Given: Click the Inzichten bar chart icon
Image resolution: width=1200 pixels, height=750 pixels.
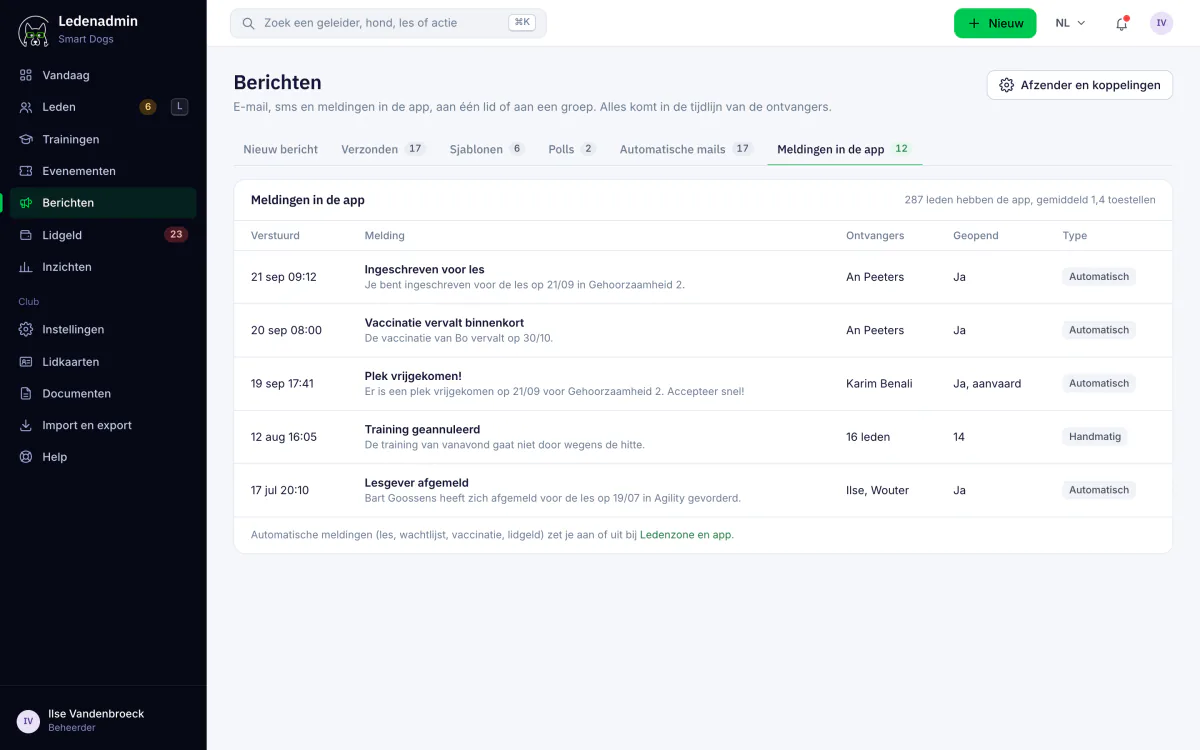Looking at the screenshot, I should (x=26, y=267).
